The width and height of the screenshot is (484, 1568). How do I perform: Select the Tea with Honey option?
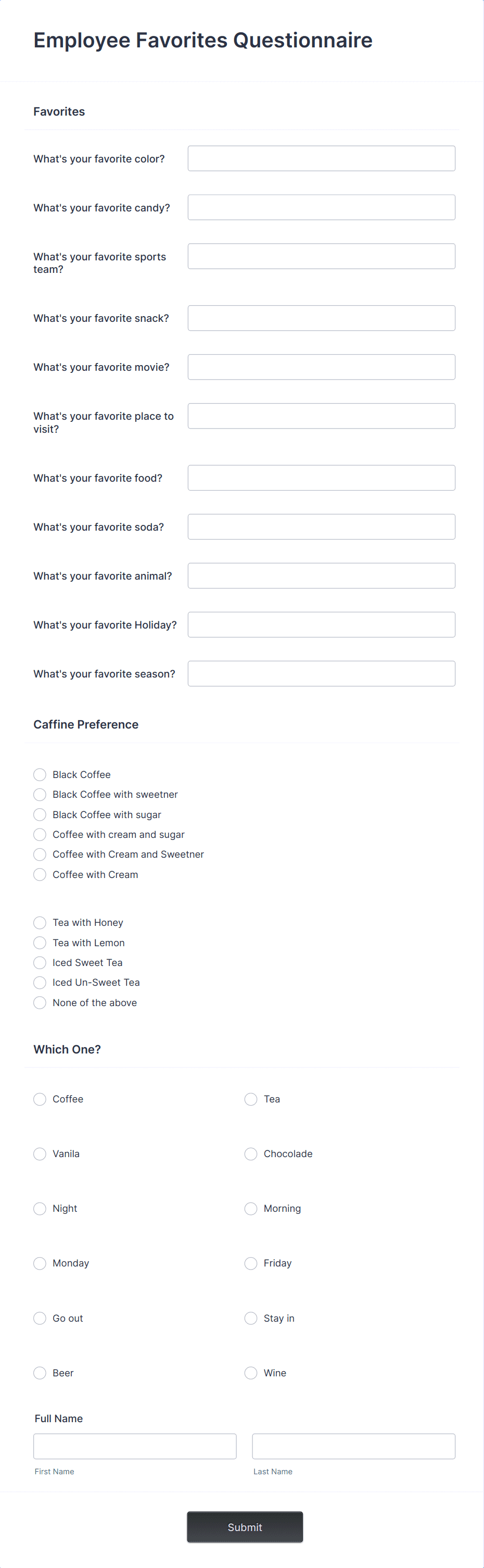[x=40, y=922]
